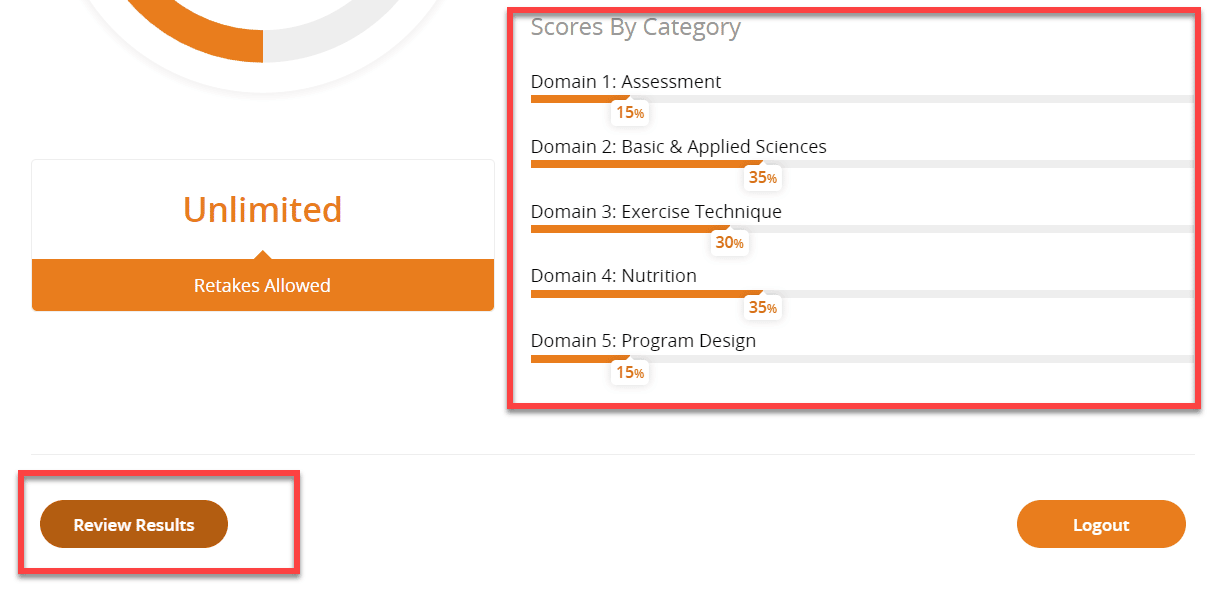The height and width of the screenshot is (605, 1229).
Task: Click the Unlimited retakes text
Action: [x=262, y=210]
